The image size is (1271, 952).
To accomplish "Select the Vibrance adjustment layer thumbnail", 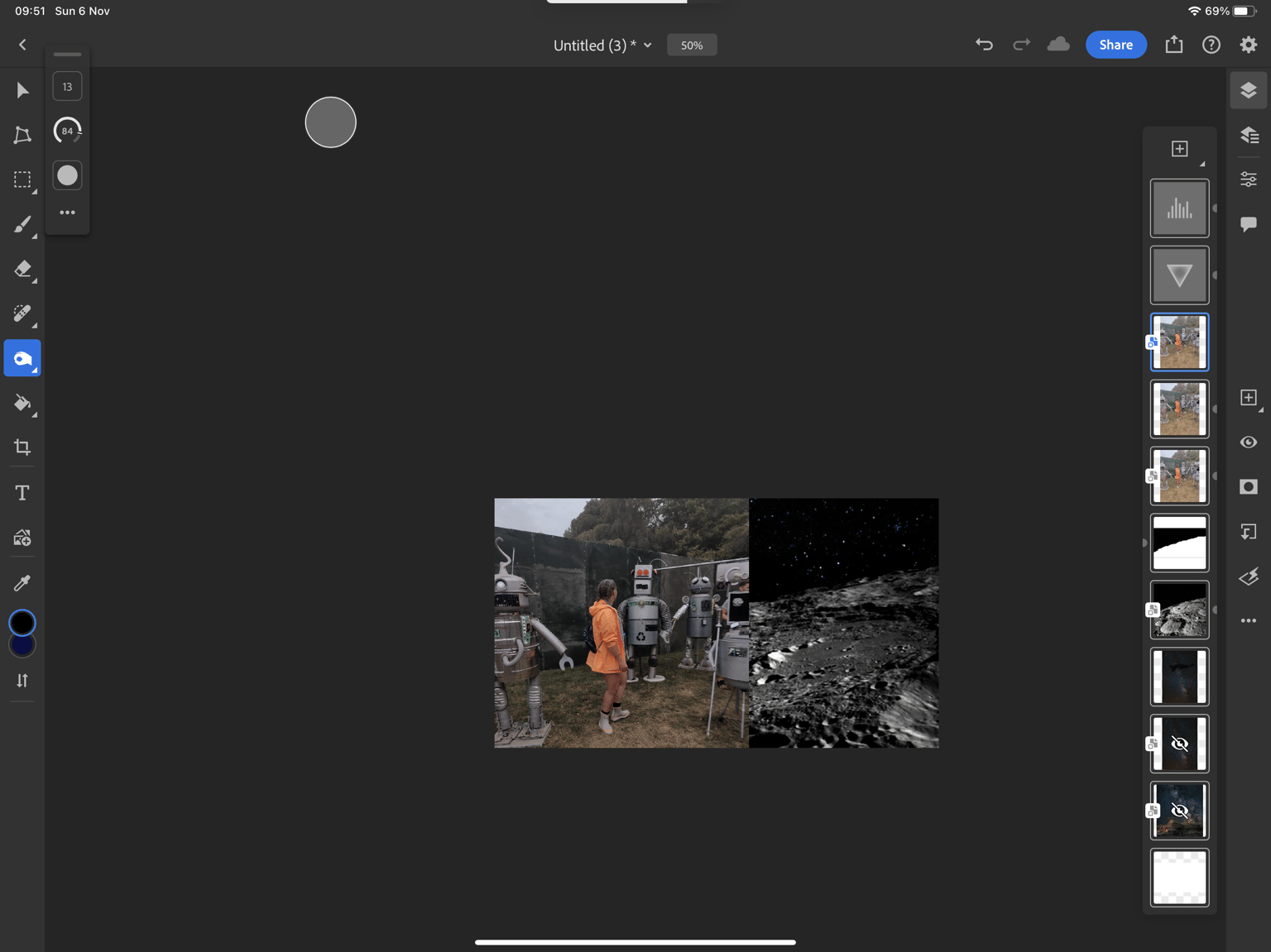I will click(1179, 275).
